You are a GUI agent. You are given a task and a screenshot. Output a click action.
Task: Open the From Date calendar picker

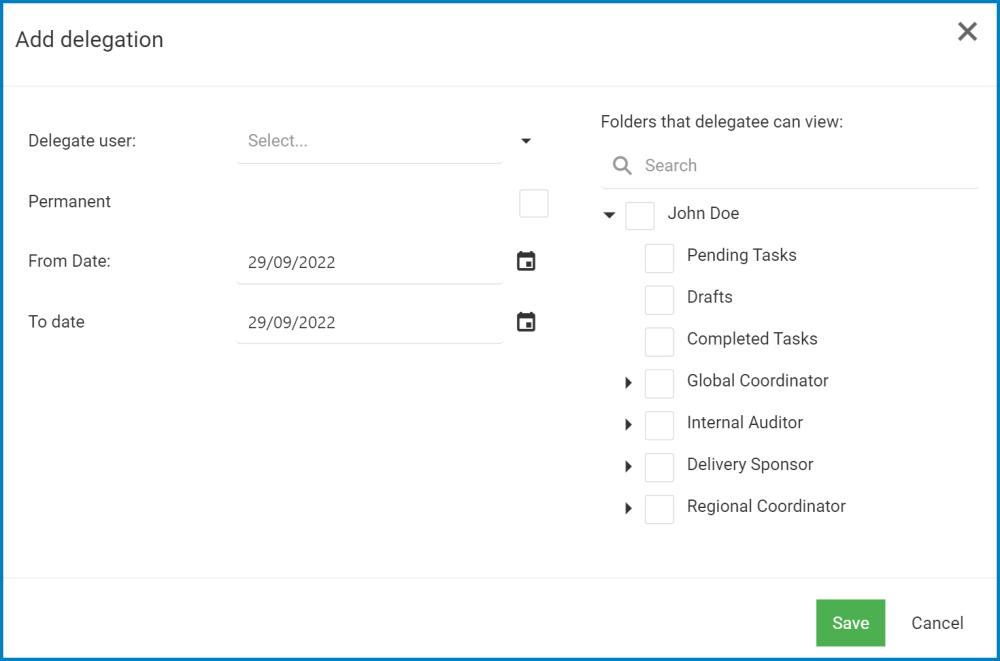tap(526, 262)
